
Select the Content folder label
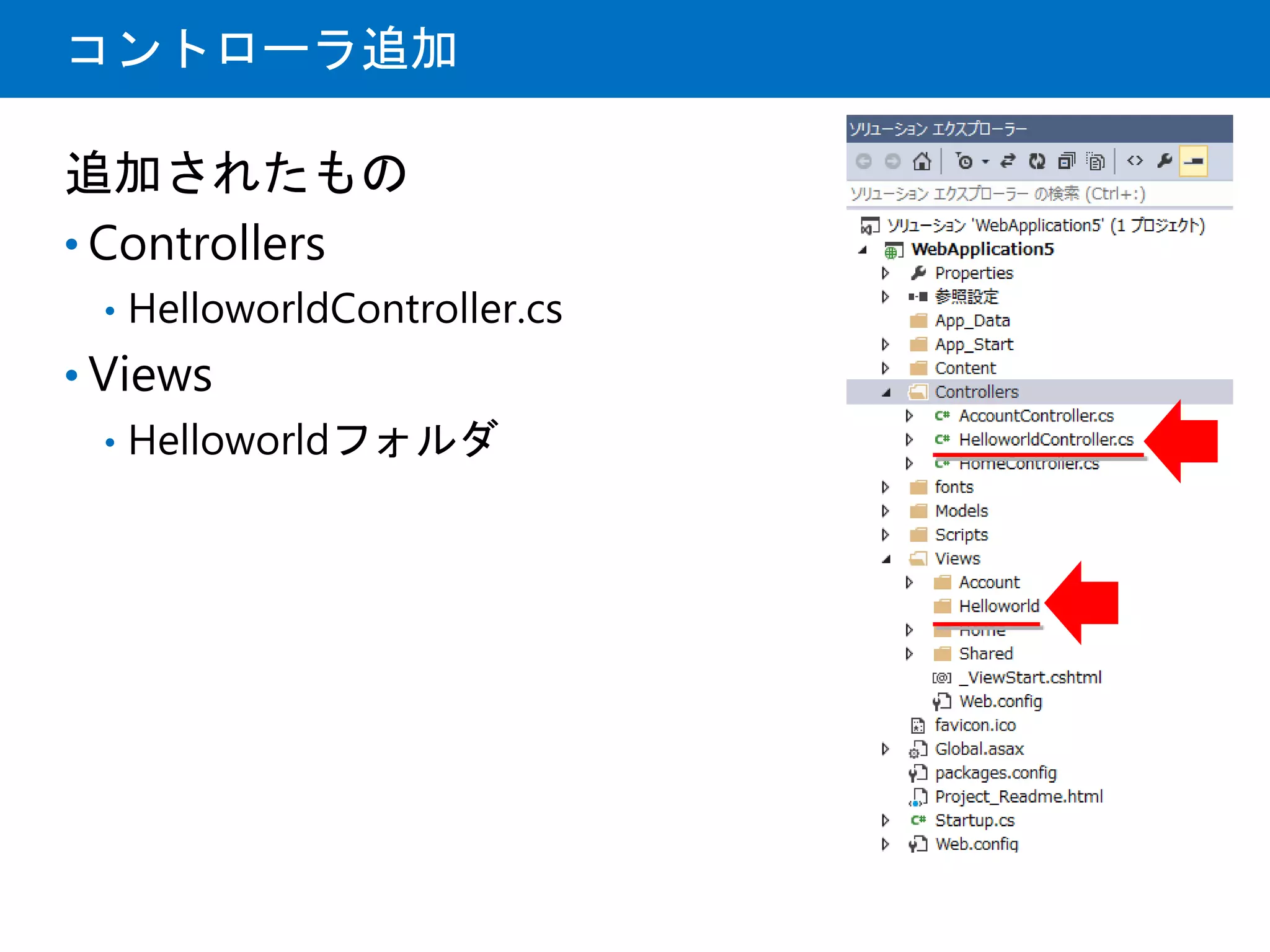[x=966, y=368]
